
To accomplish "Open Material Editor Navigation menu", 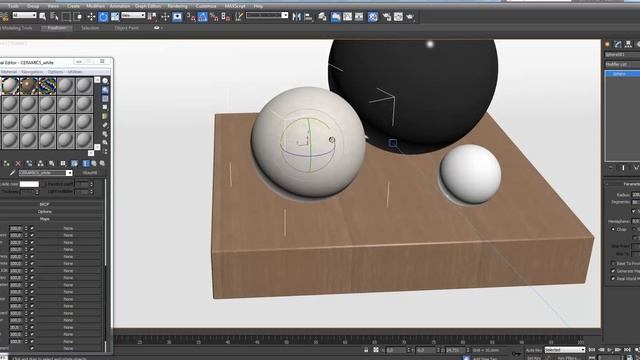I will pos(32,72).
